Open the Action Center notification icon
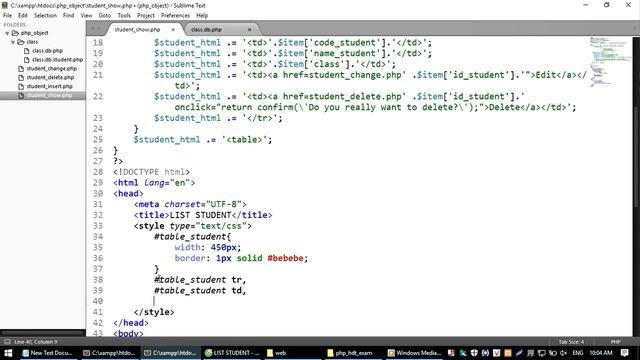Image resolution: width=640 pixels, height=360 pixels. [624, 353]
